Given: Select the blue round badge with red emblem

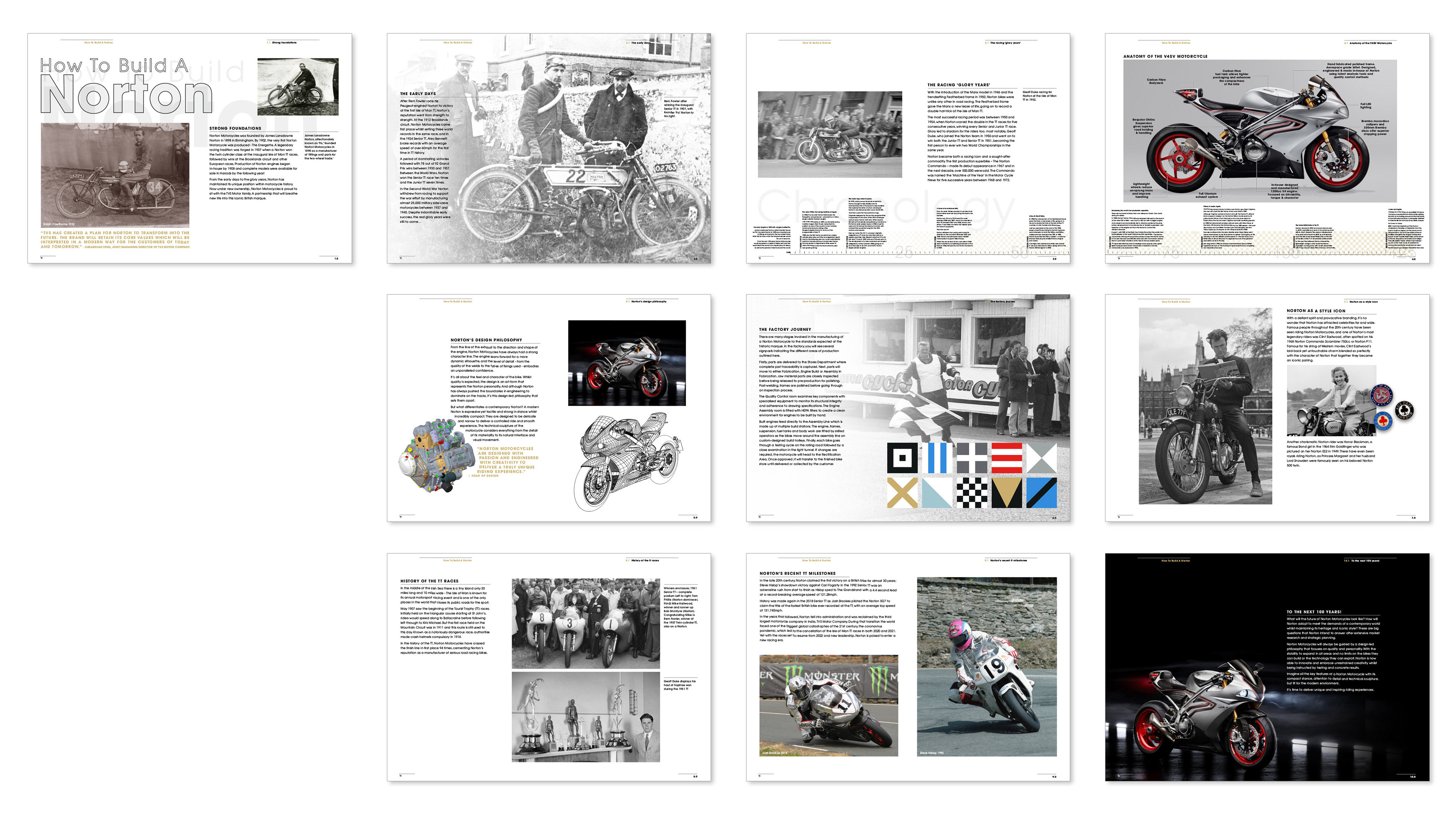Looking at the screenshot, I should click(x=1383, y=421).
